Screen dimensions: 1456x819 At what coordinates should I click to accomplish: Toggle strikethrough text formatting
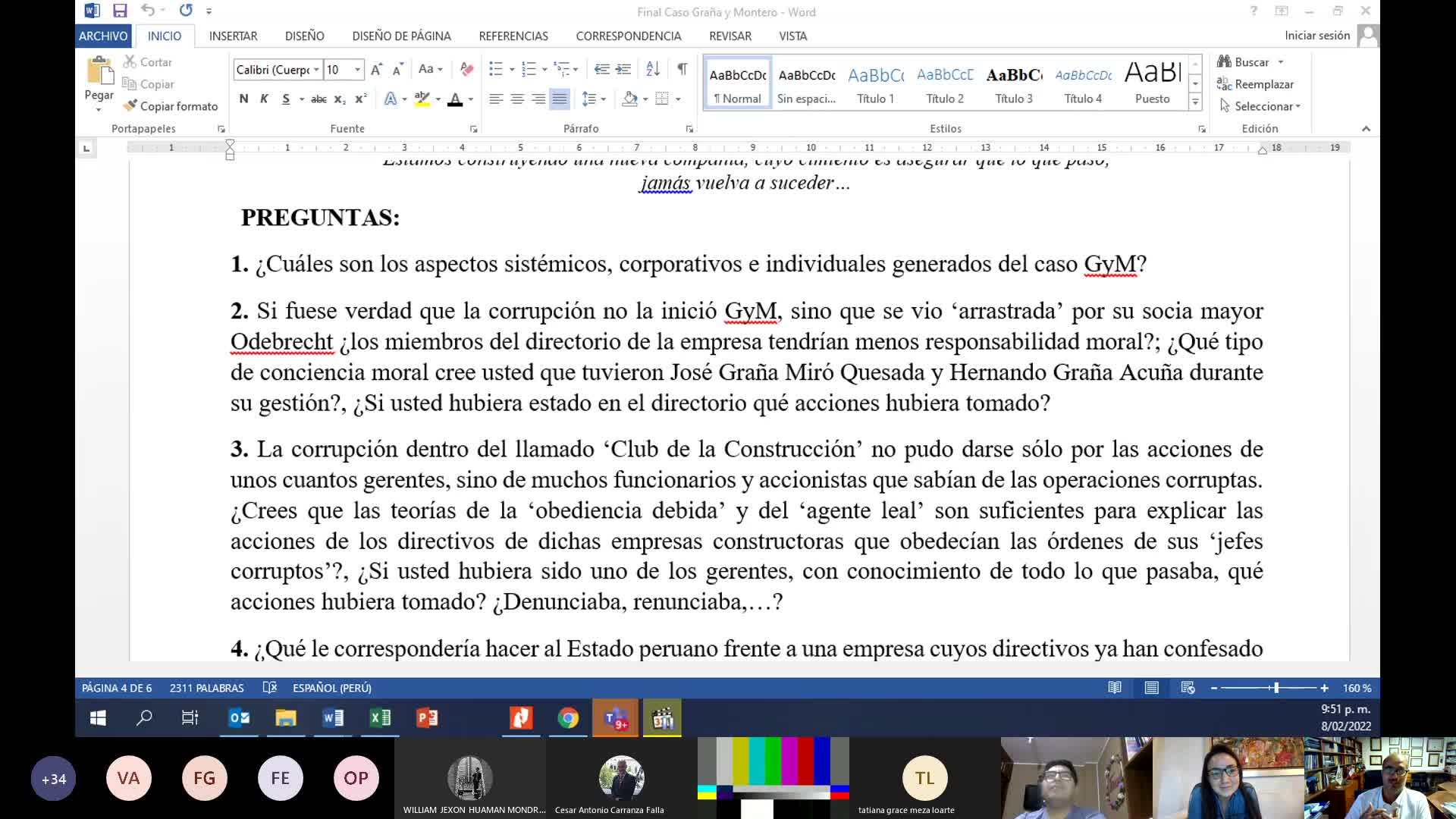tap(318, 99)
